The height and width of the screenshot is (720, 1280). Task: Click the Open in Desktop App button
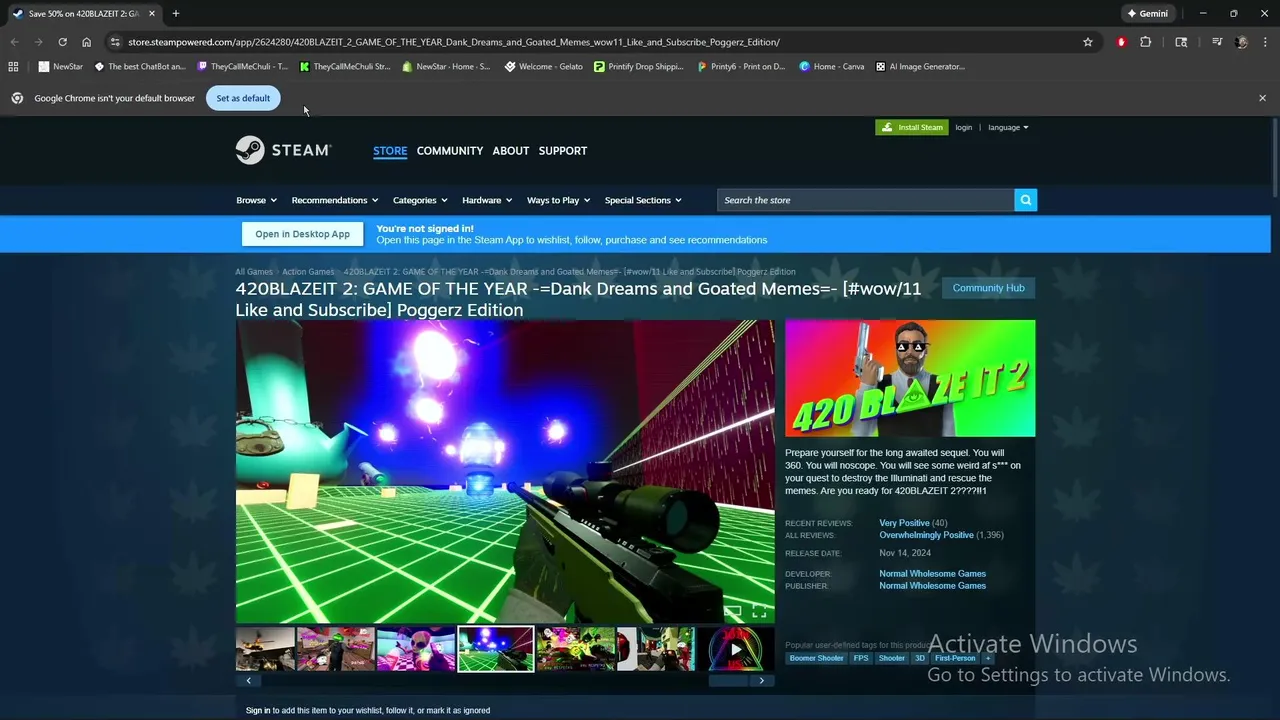(x=302, y=234)
